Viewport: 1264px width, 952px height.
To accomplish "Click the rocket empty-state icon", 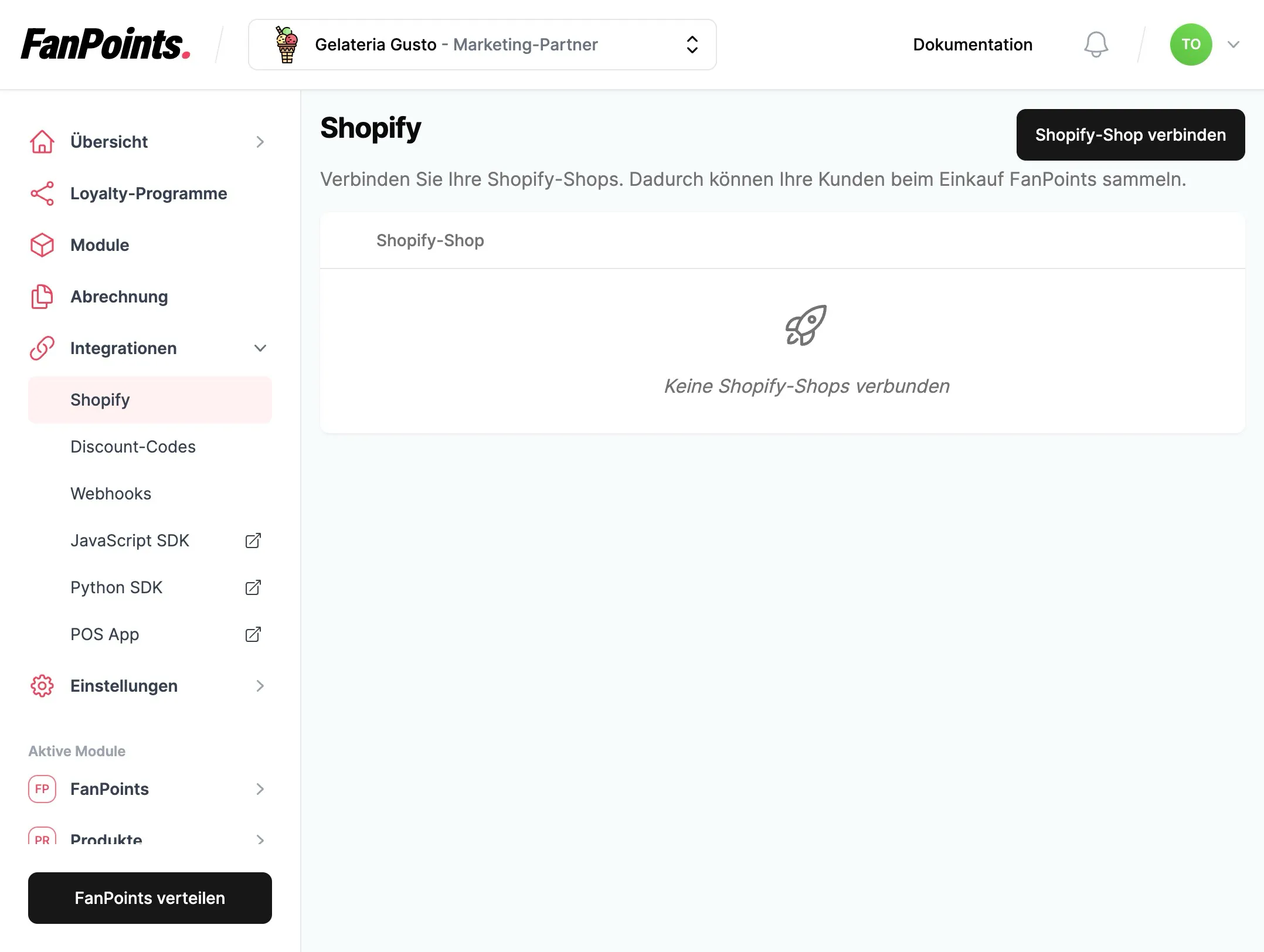I will (x=806, y=325).
